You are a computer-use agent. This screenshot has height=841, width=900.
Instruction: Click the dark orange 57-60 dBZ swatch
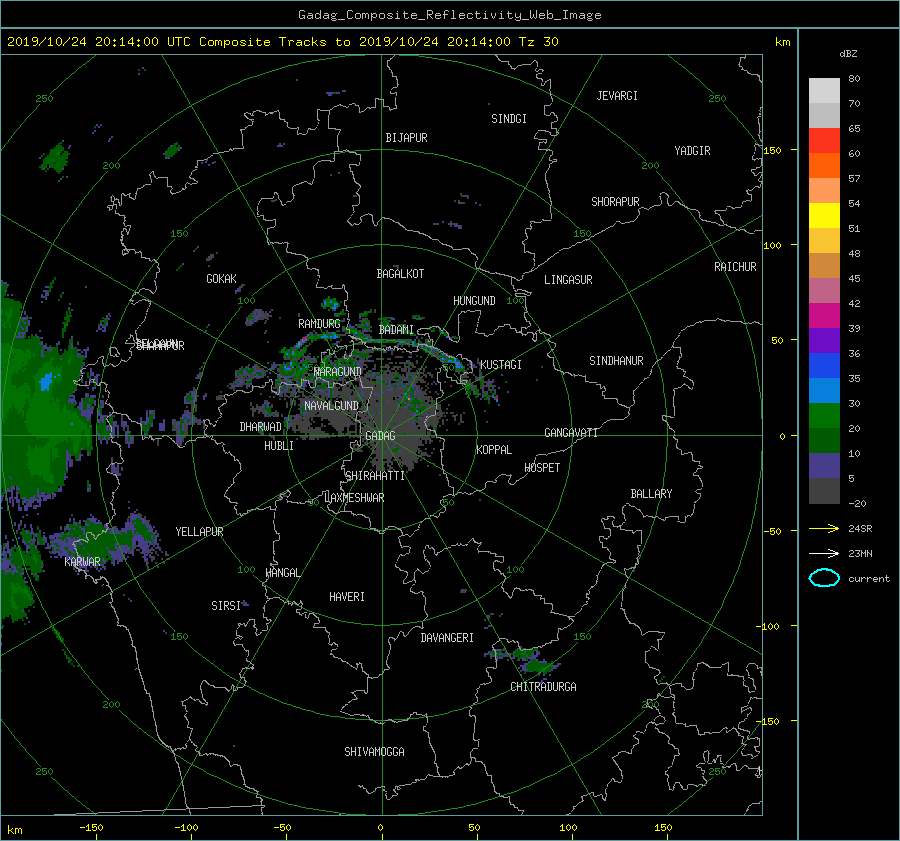(824, 165)
